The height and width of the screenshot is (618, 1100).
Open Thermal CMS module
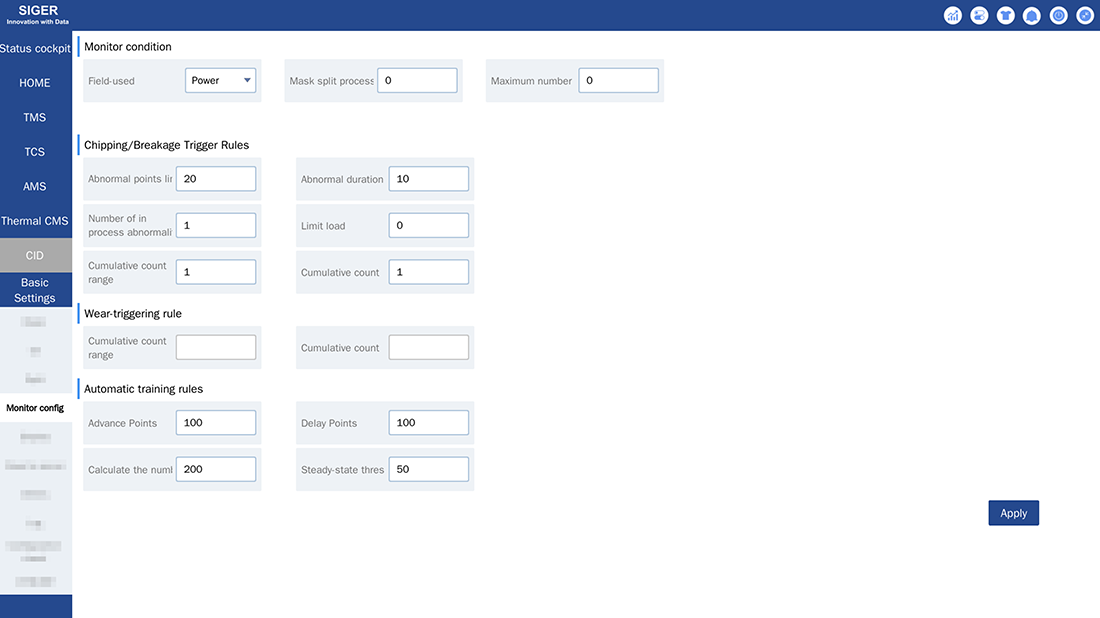pos(35,221)
